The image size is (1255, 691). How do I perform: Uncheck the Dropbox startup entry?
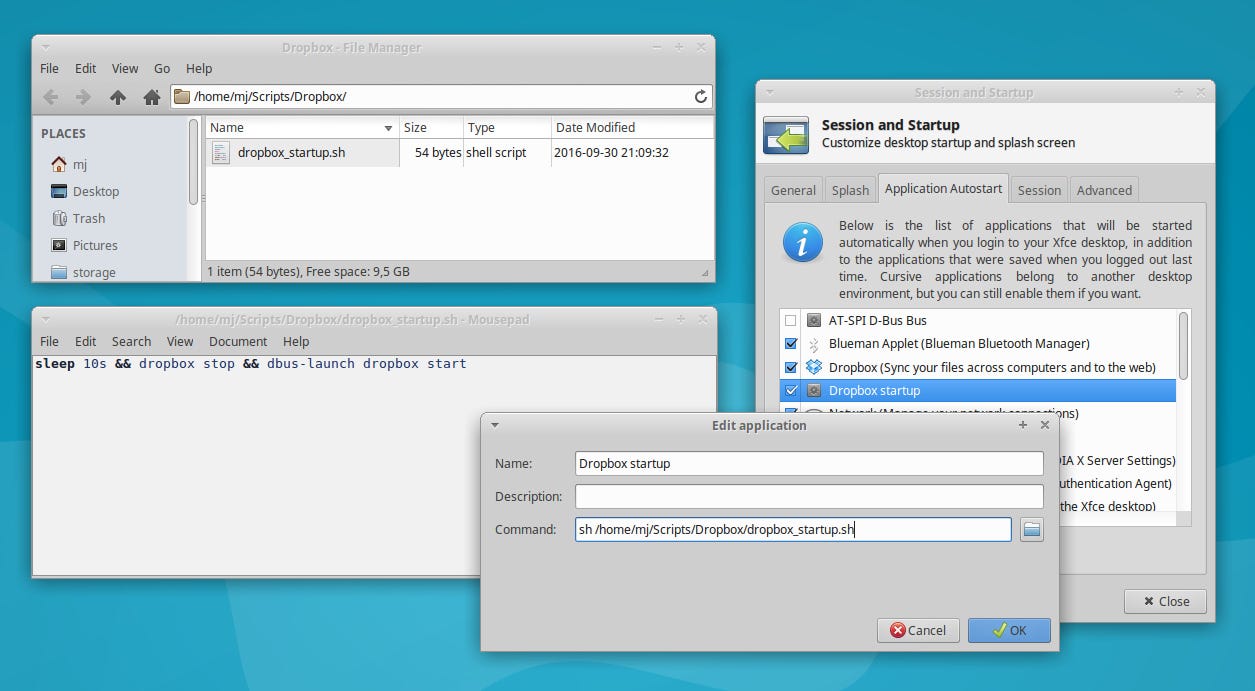(791, 390)
